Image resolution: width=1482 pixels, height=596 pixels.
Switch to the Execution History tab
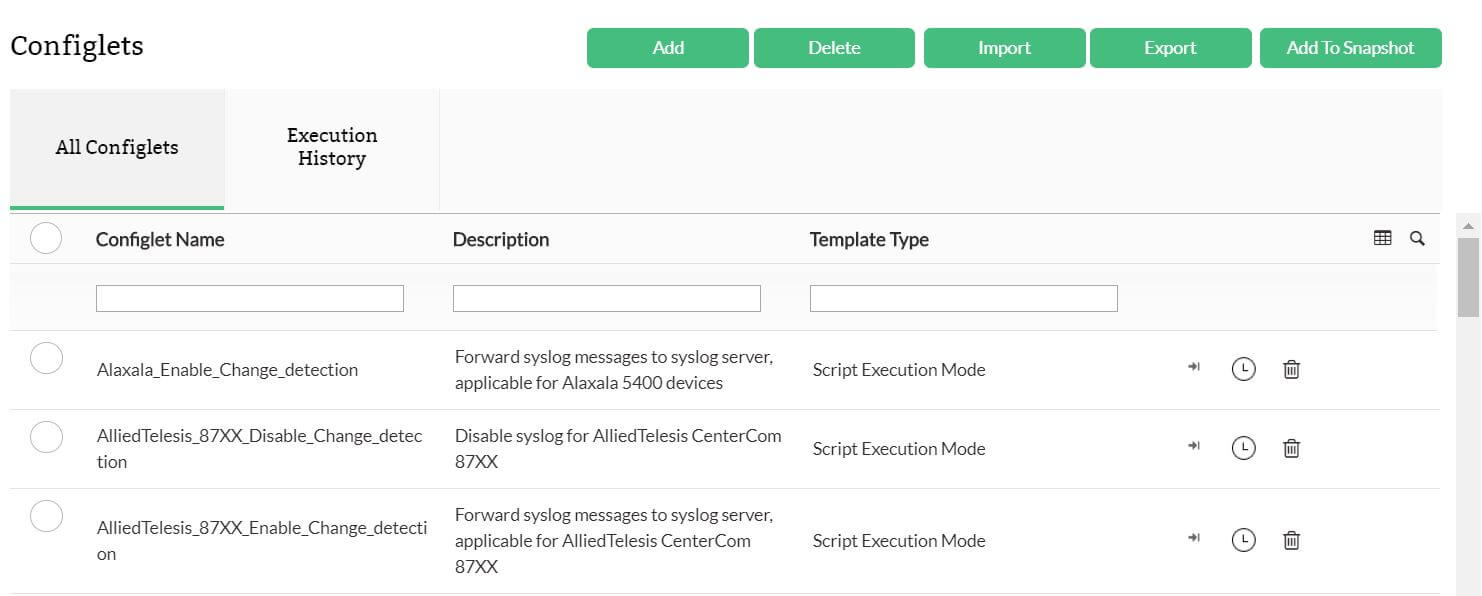click(x=331, y=147)
